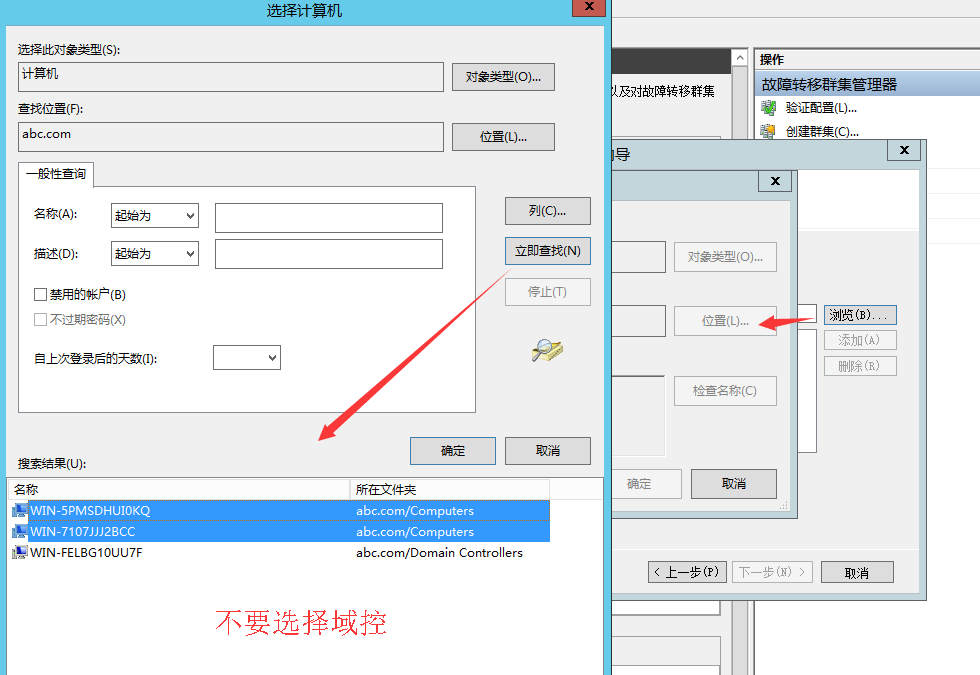Select the 一般性查询 tab
This screenshot has height=675, width=980.
point(56,174)
